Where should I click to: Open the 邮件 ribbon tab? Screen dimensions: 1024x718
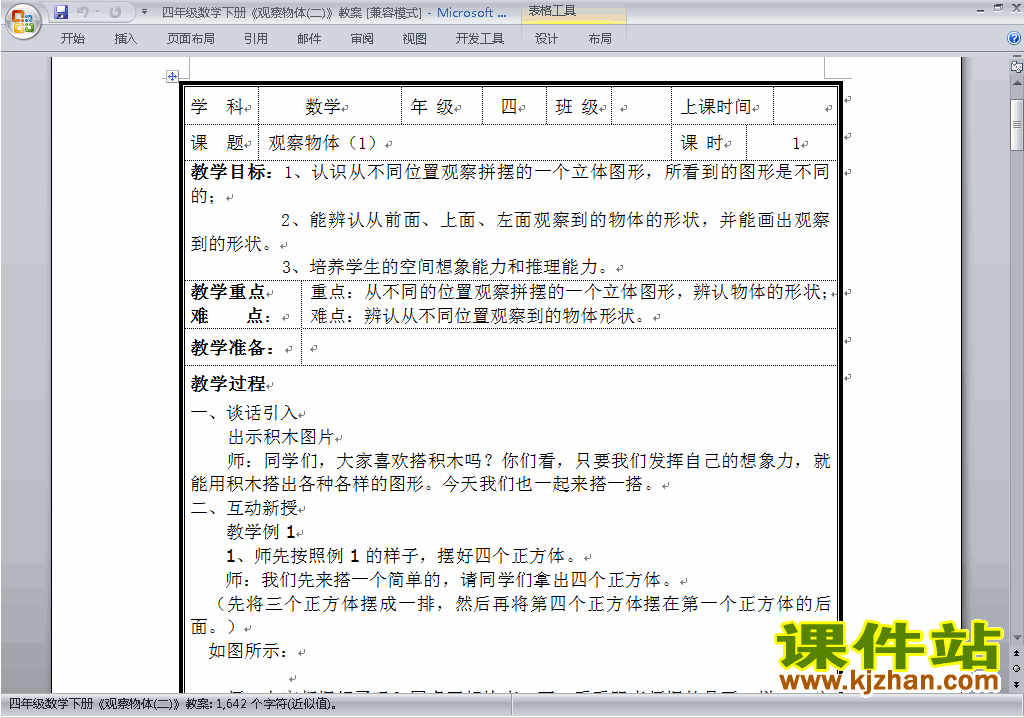pos(309,39)
